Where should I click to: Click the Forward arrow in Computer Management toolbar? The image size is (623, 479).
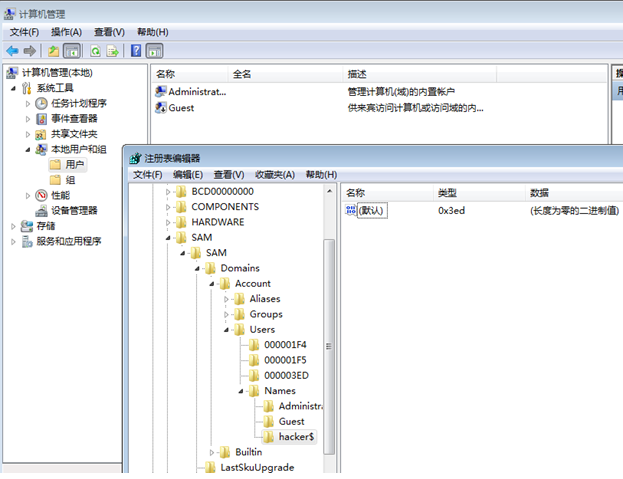point(30,51)
